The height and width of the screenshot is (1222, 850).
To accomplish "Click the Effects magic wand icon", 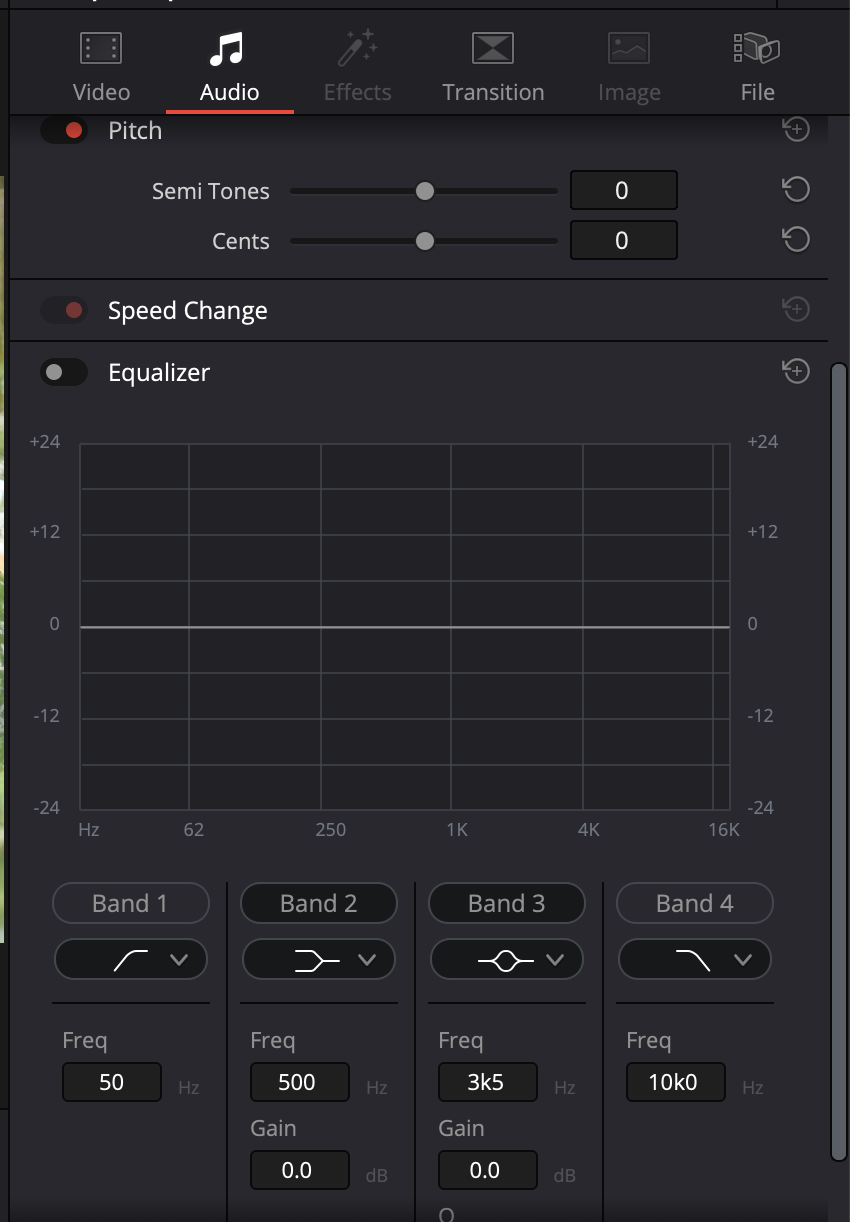I will tap(357, 48).
